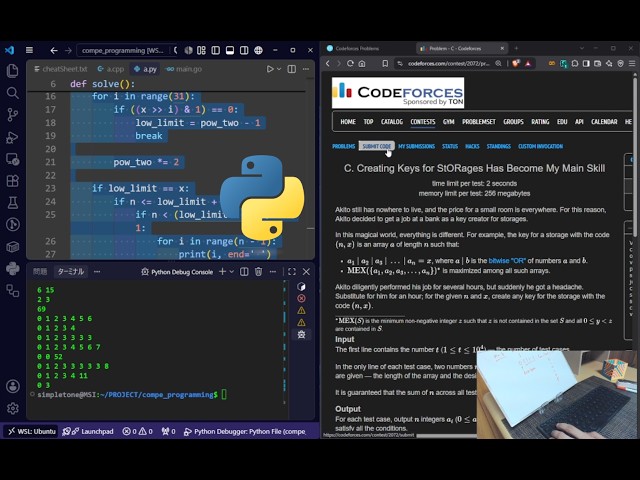
Task: Toggle browser sidebar panel icon
Action: pos(586,64)
